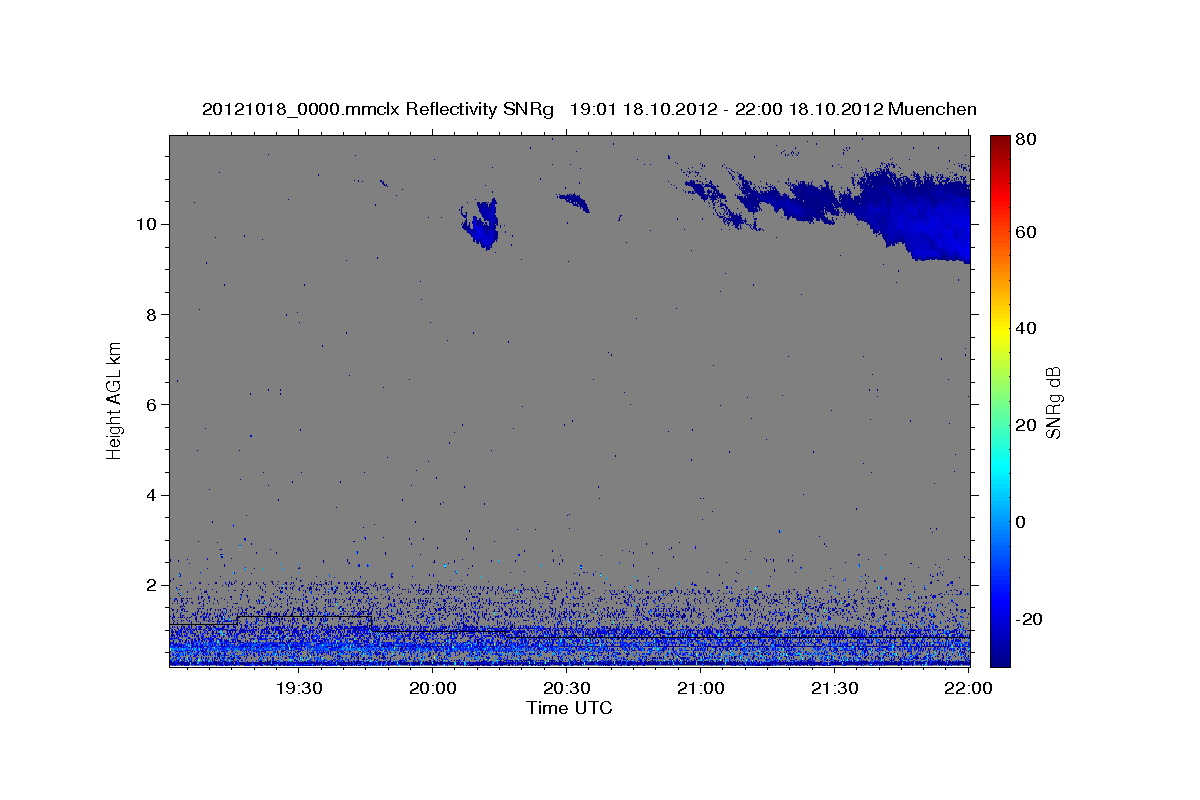1200x800 pixels.
Task: Click the SNRg color scale bar
Action: tap(999, 401)
